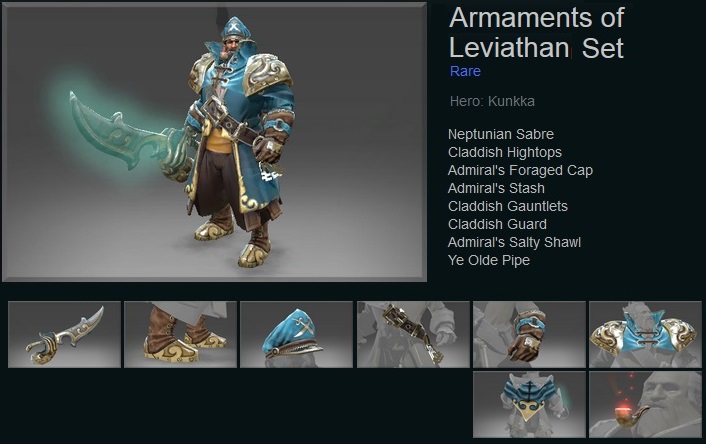Image resolution: width=706 pixels, height=444 pixels.
Task: Click the Claddish Gauntlets list entry
Action: click(508, 206)
